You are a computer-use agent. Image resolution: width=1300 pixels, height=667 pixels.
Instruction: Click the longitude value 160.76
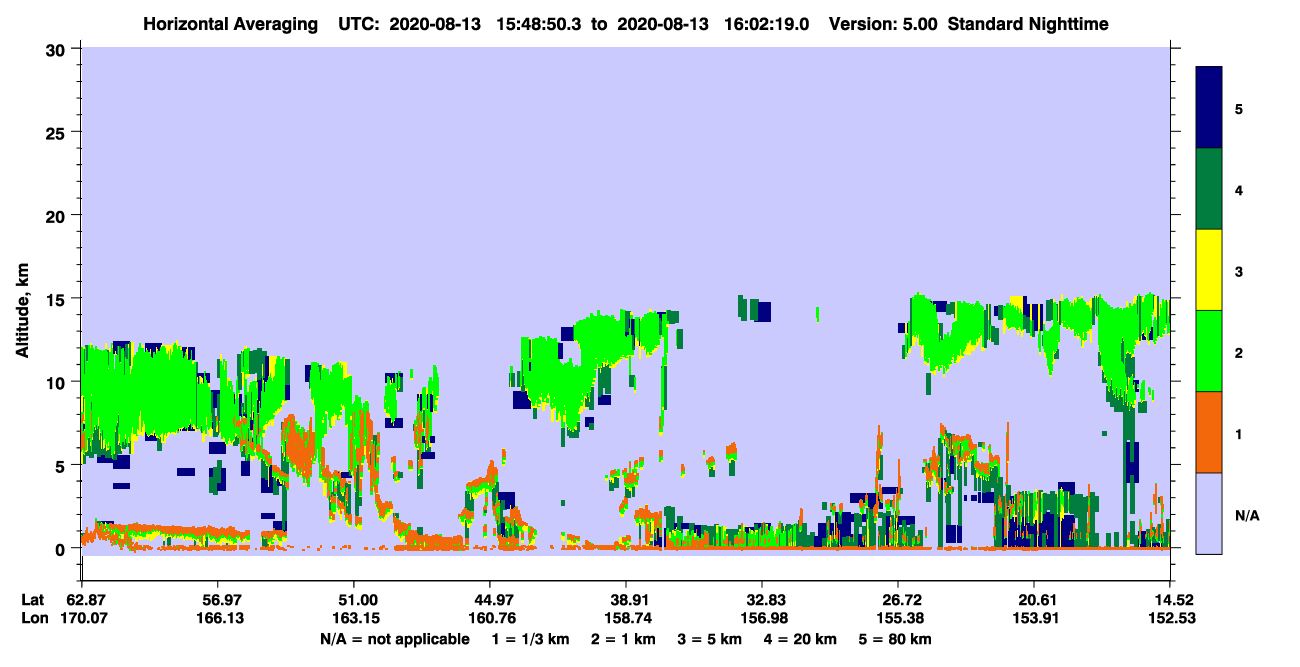pyautogui.click(x=490, y=619)
